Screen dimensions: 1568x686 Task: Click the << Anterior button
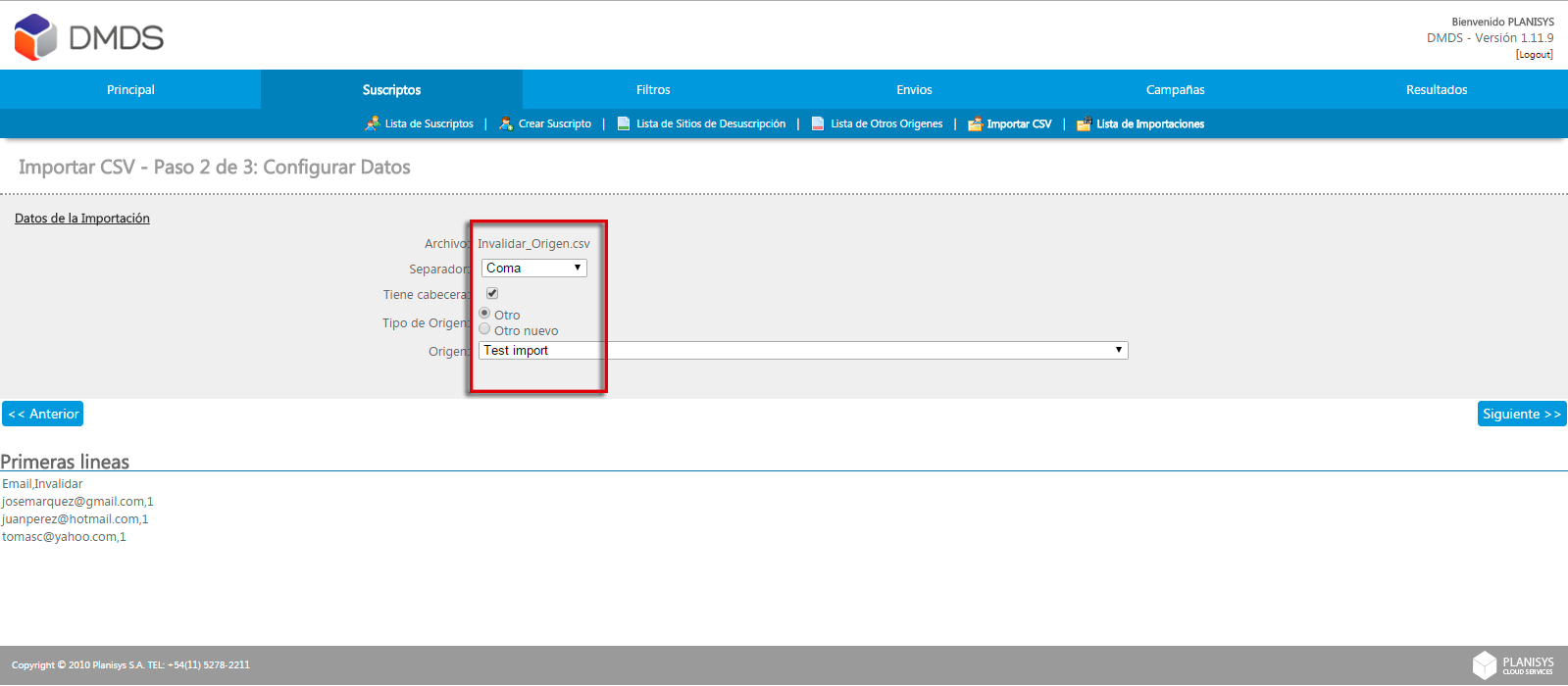43,414
